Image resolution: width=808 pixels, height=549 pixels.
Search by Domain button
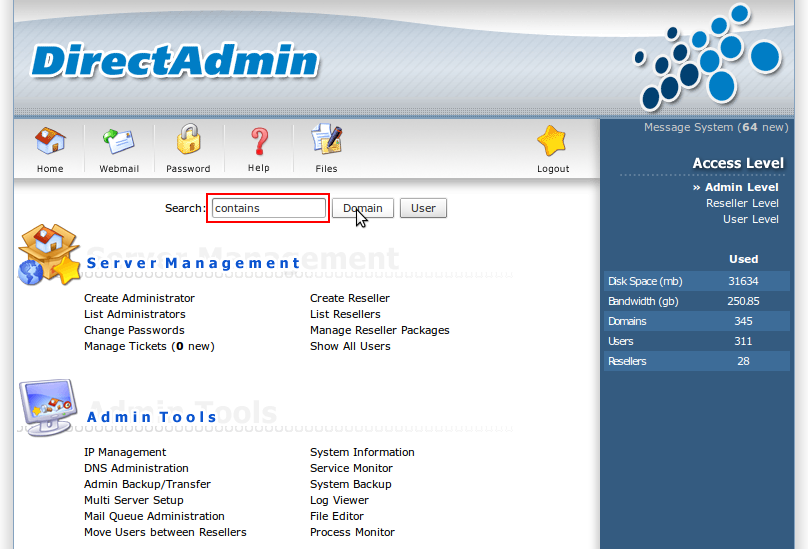(363, 208)
